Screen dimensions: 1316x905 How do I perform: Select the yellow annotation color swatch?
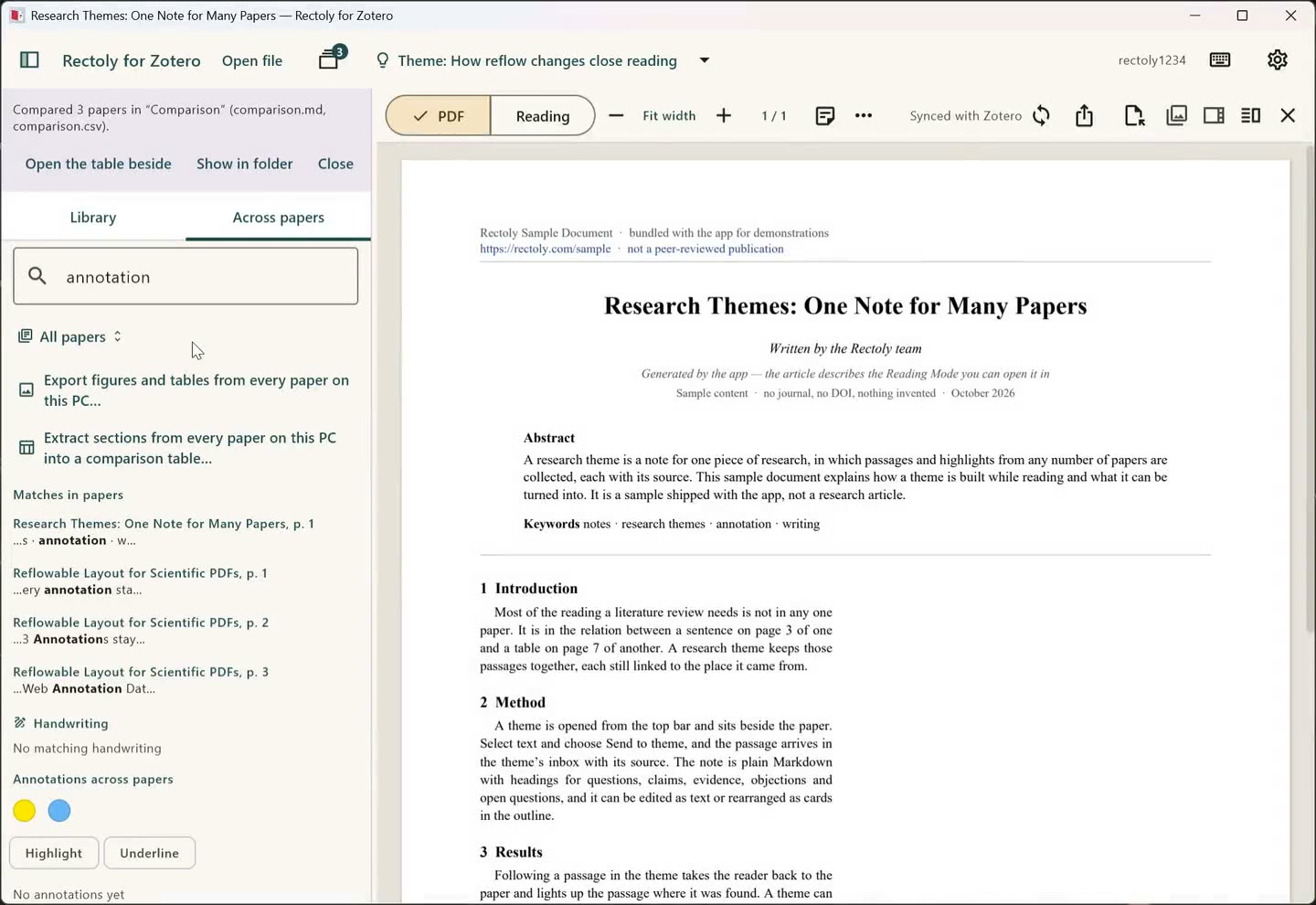(x=25, y=811)
